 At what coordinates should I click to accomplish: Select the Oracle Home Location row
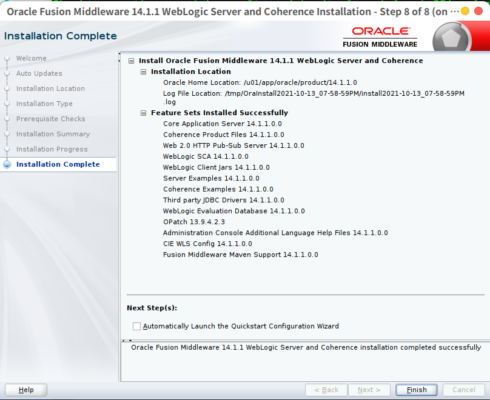click(260, 83)
